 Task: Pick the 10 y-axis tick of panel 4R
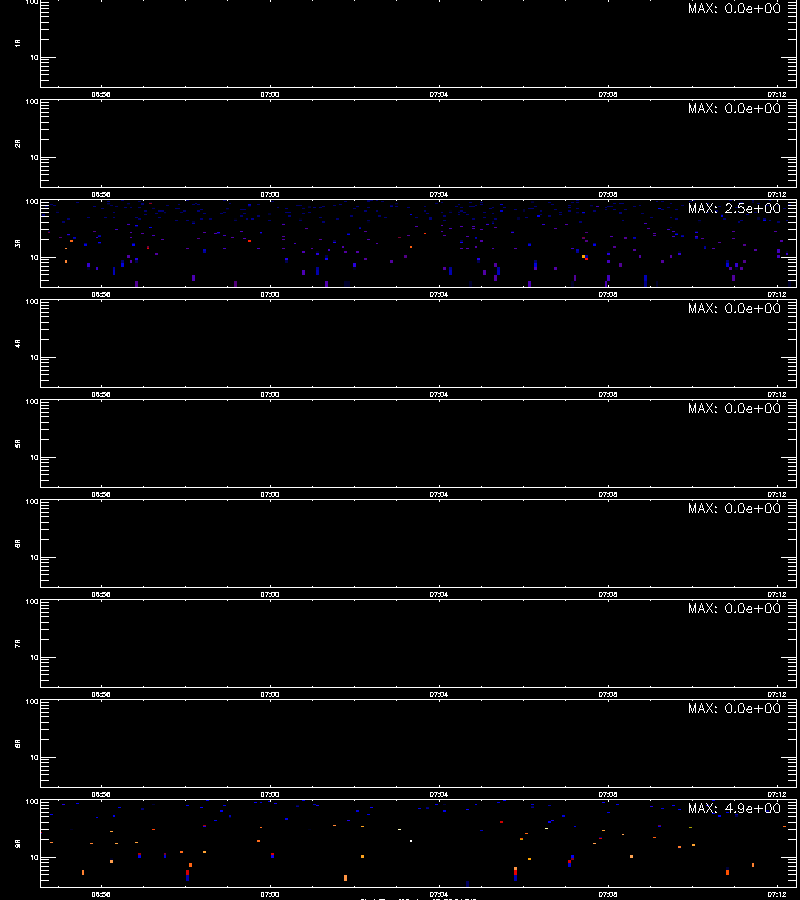click(34, 358)
